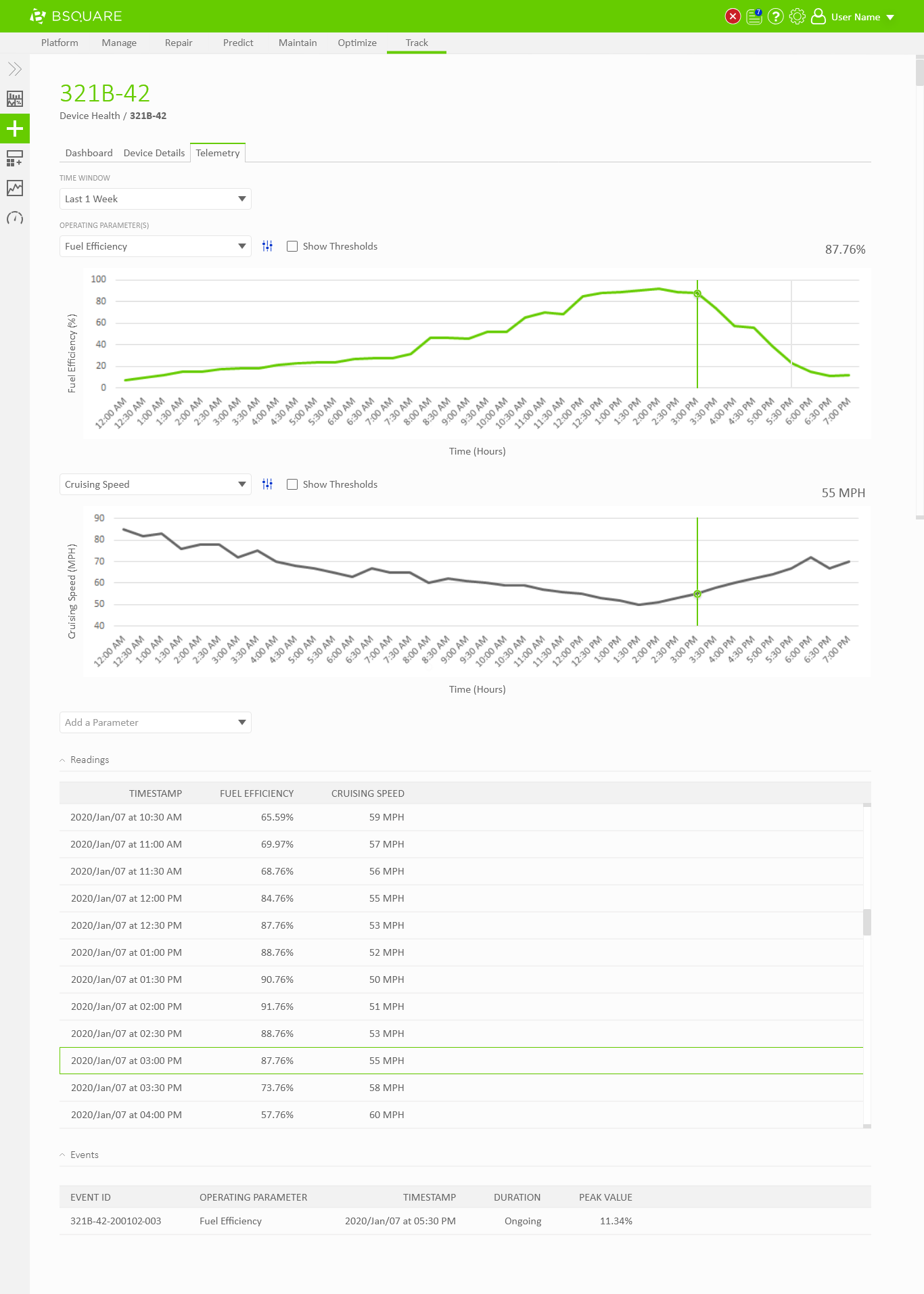Image resolution: width=924 pixels, height=1294 pixels.
Task: Open Fuel Efficiency chart settings sliders icon
Action: pyautogui.click(x=268, y=246)
